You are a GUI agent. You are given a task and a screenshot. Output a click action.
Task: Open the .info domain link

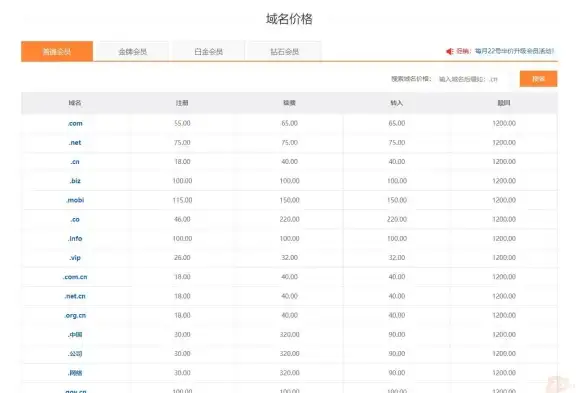click(x=75, y=238)
